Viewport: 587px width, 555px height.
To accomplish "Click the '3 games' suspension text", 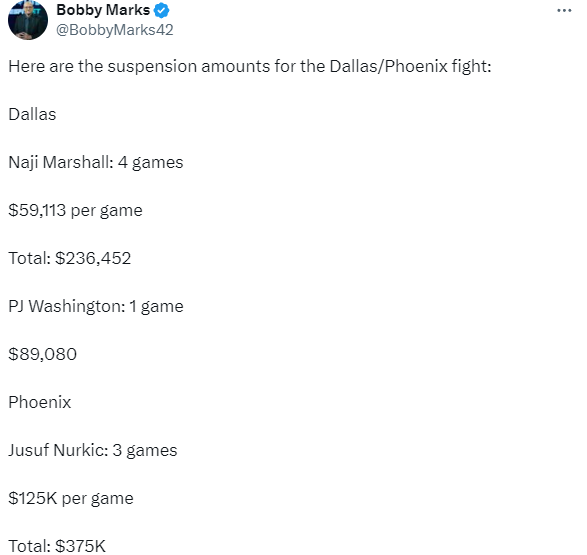I will click(x=145, y=450).
